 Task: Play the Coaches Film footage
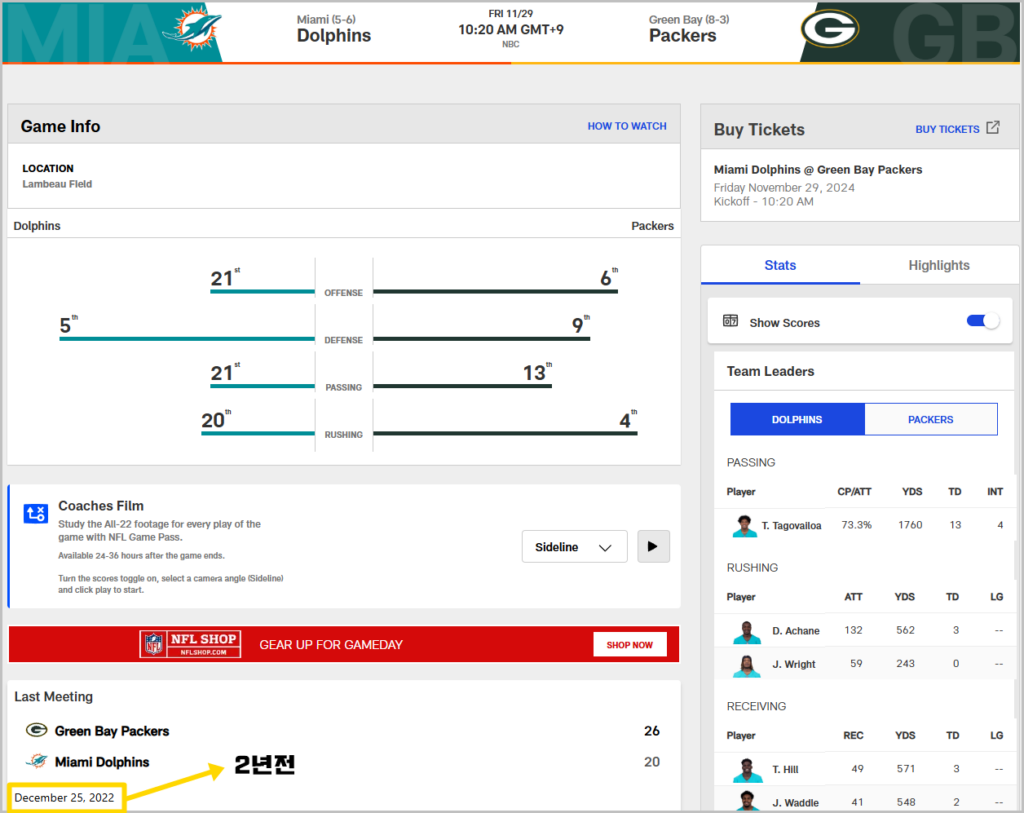pyautogui.click(x=652, y=547)
